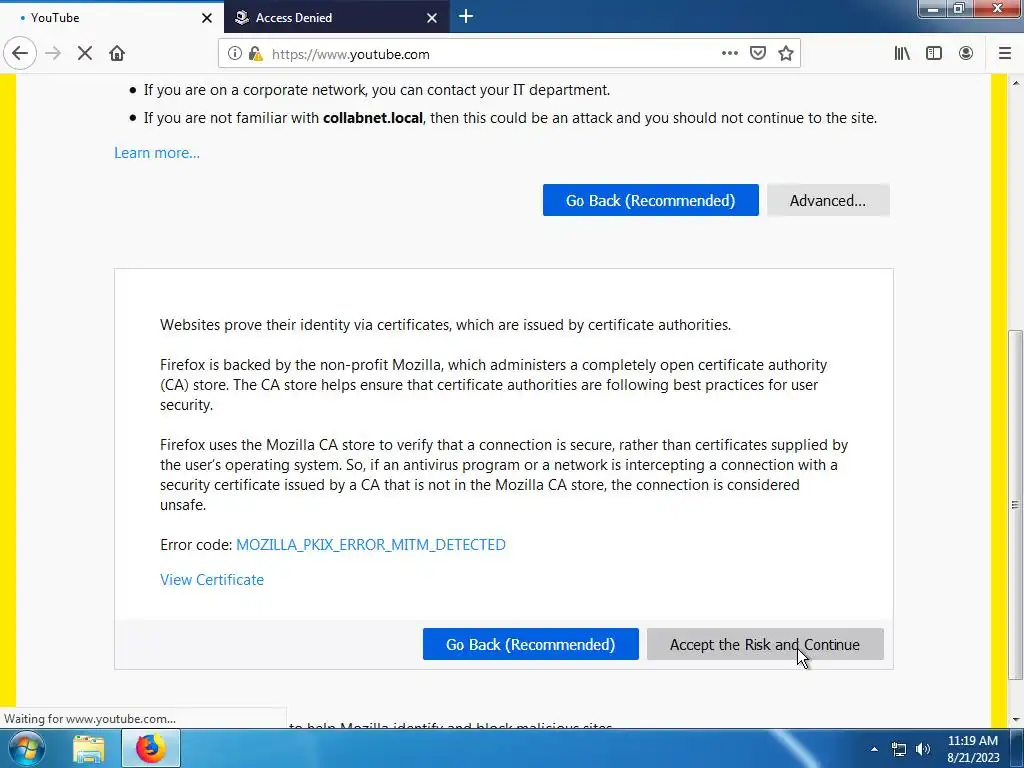
Task: Open the Firefox home page icon
Action: pos(117,54)
